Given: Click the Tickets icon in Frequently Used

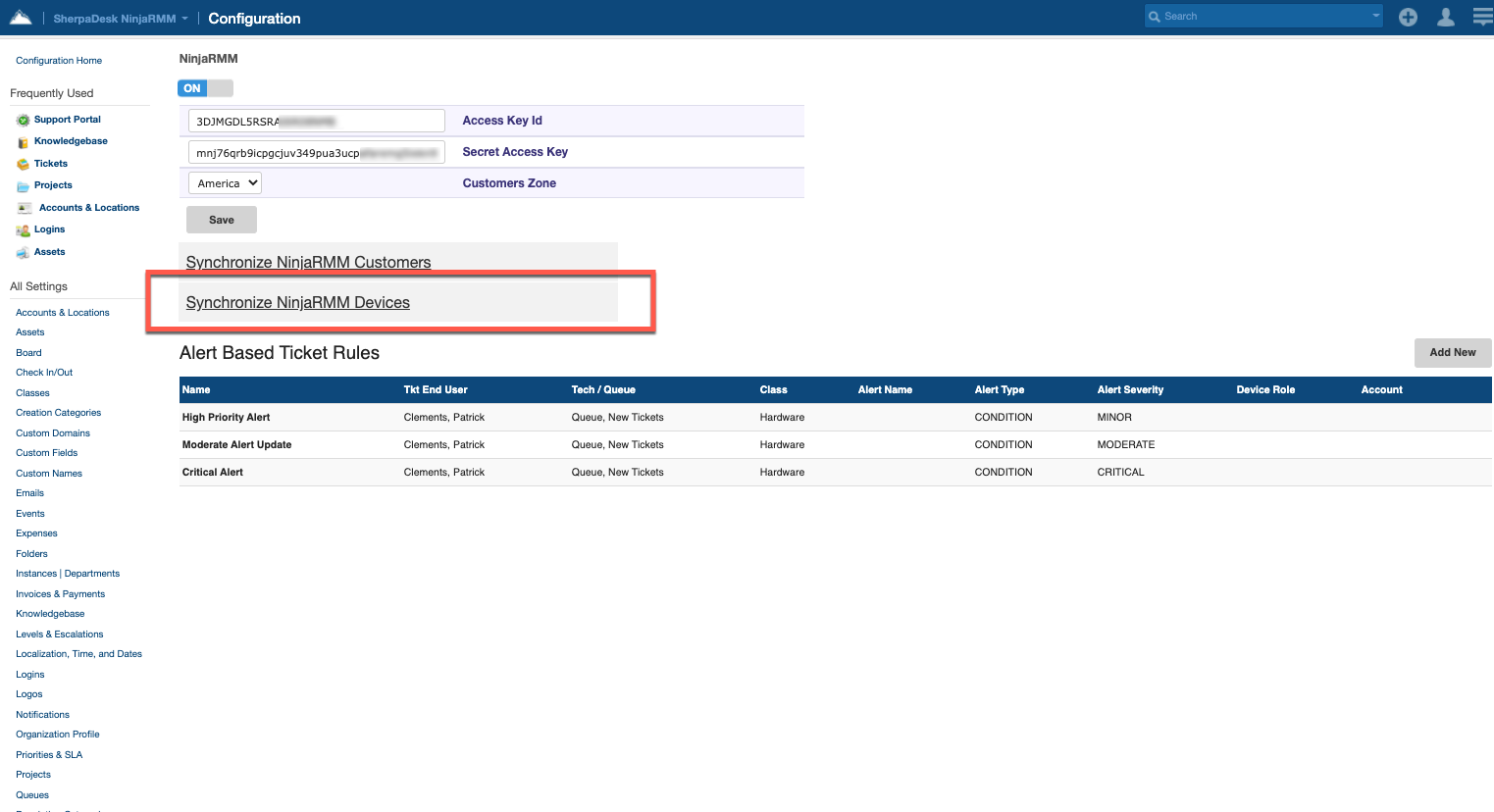Looking at the screenshot, I should coord(23,164).
